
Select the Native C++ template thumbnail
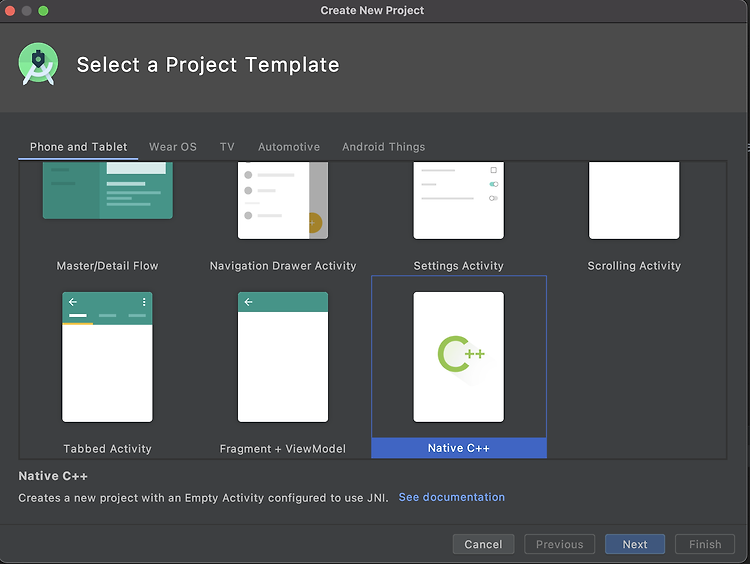(458, 357)
